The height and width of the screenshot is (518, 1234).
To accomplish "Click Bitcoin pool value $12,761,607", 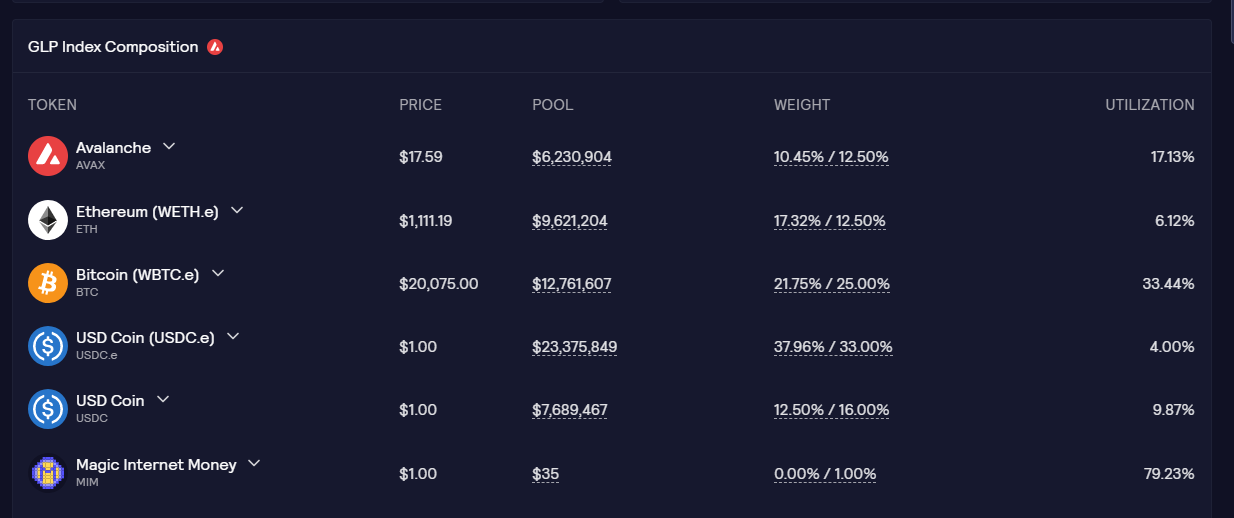I will 572,284.
